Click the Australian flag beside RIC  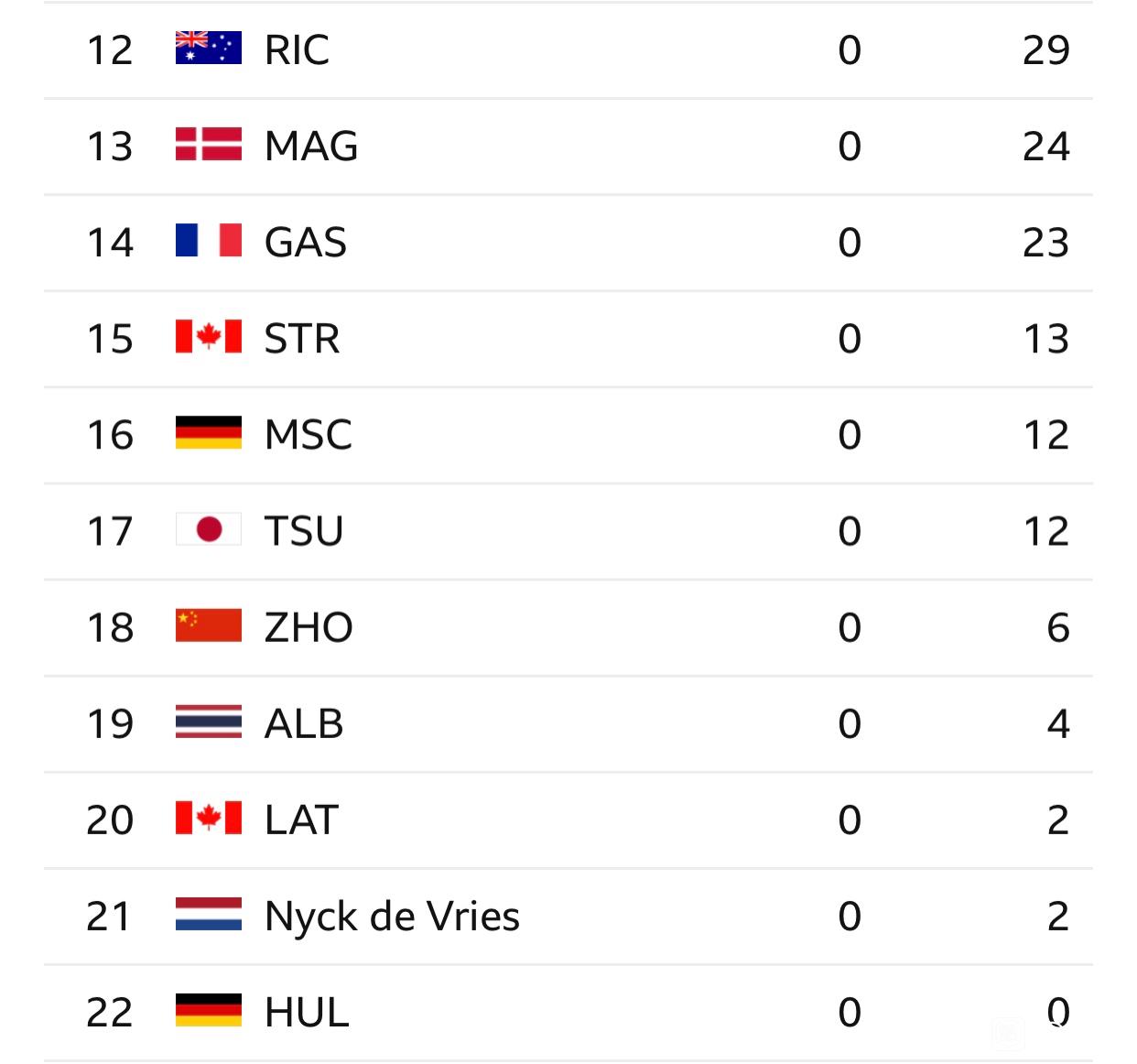pyautogui.click(x=209, y=48)
